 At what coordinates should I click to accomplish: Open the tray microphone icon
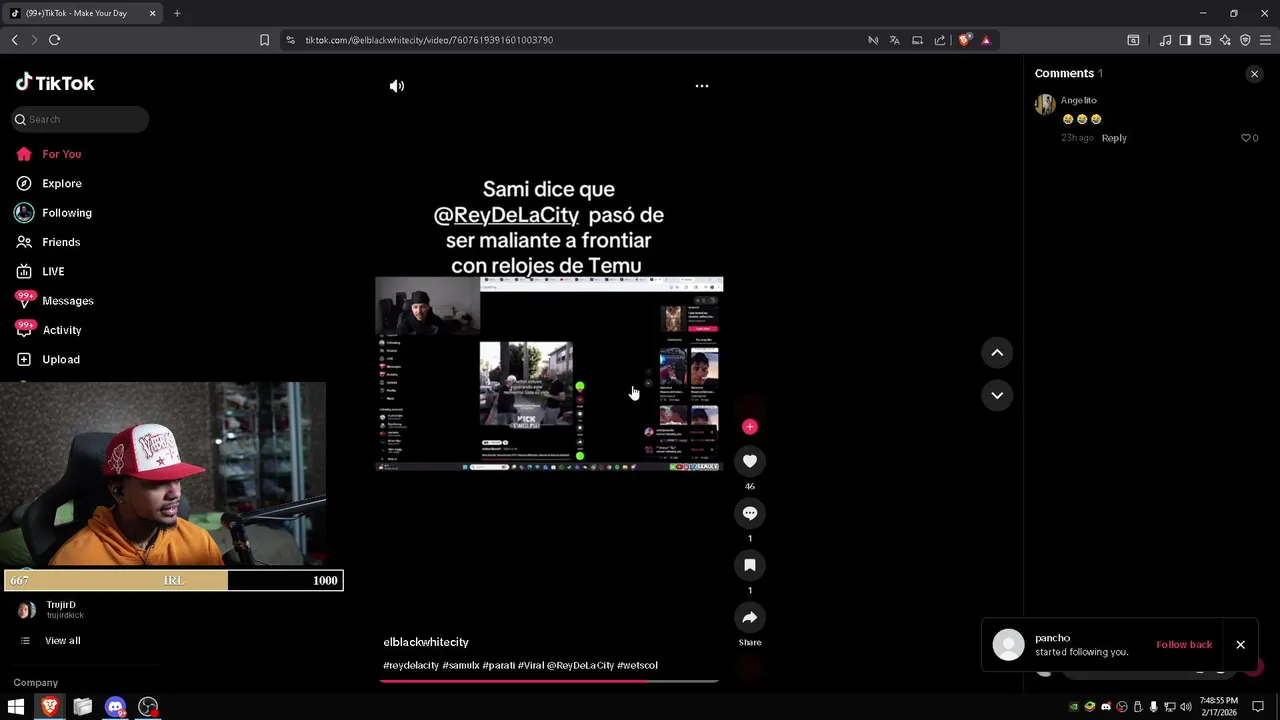(x=1153, y=707)
